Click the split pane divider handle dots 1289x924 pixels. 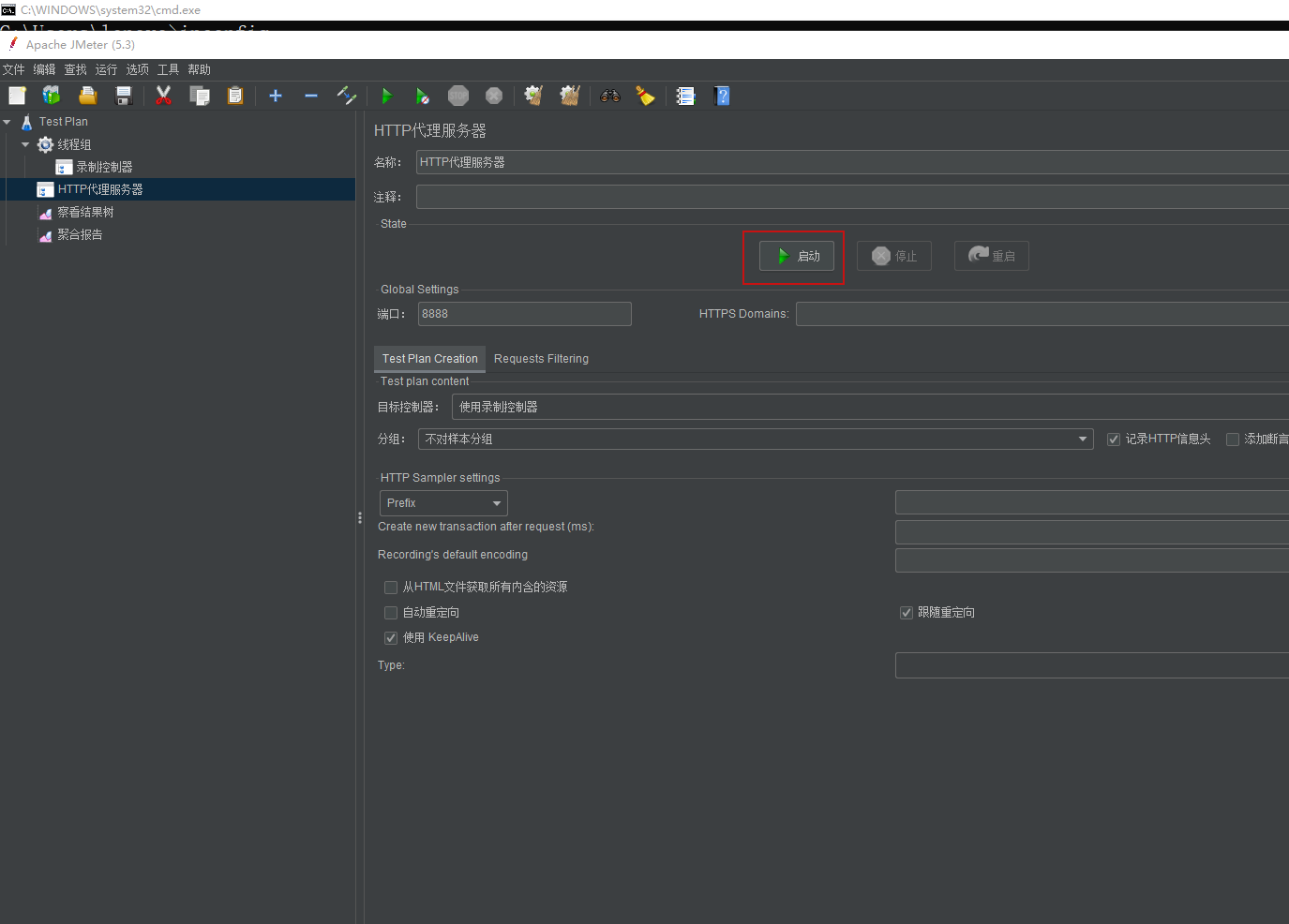click(360, 517)
